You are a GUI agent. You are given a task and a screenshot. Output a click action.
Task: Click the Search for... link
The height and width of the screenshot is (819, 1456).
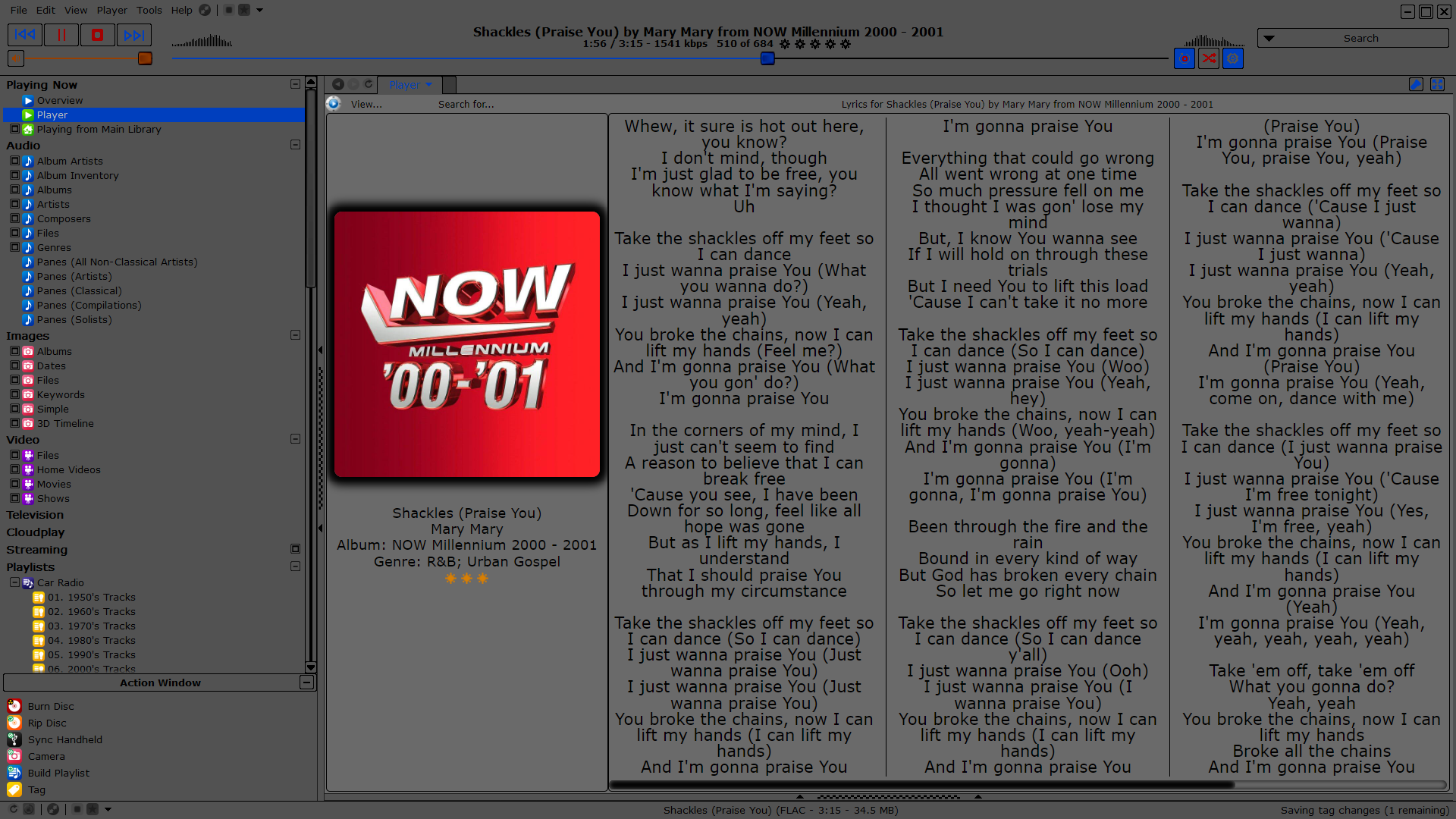(x=466, y=105)
